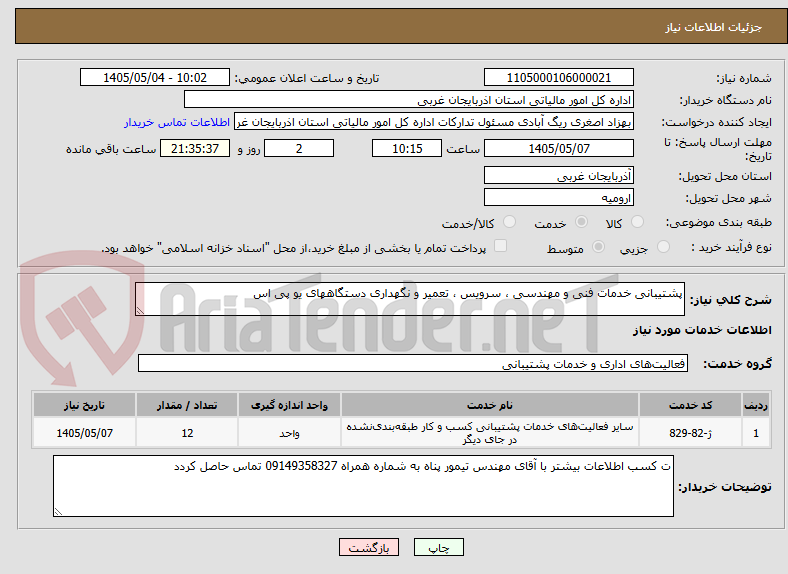This screenshot has height=574, width=788.
Task: Click the توضیحات خریدار resize handle
Action: point(58,511)
